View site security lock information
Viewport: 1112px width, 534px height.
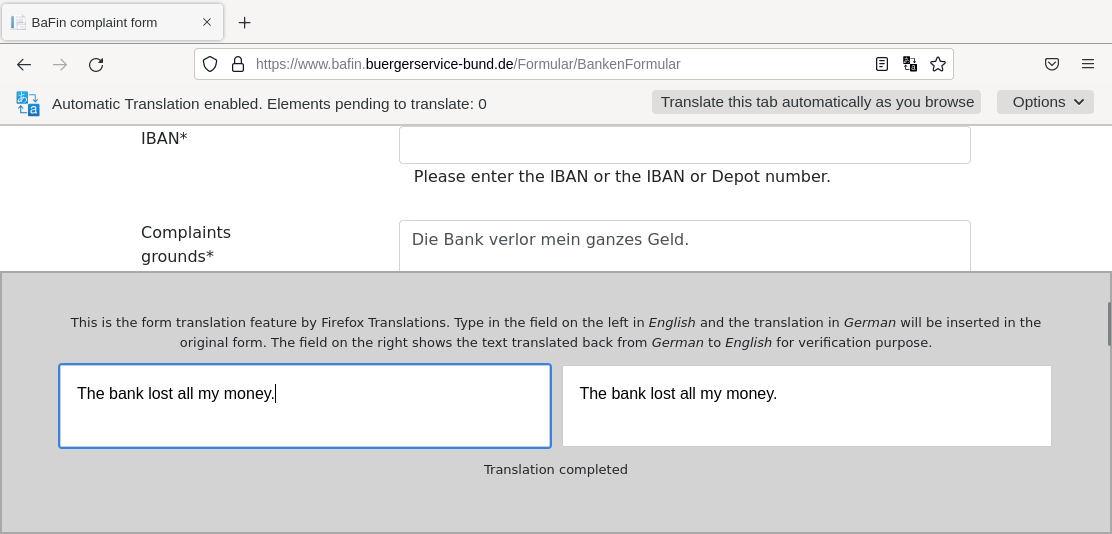coord(238,64)
